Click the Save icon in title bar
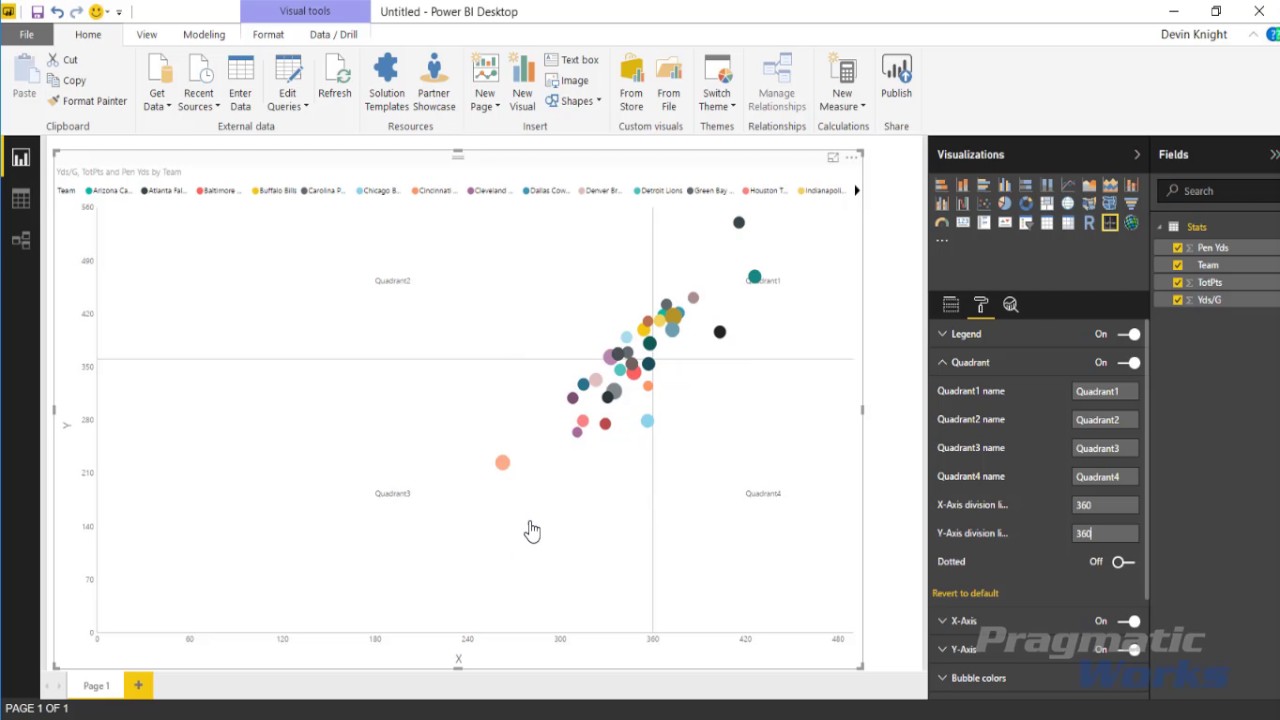 click(37, 12)
